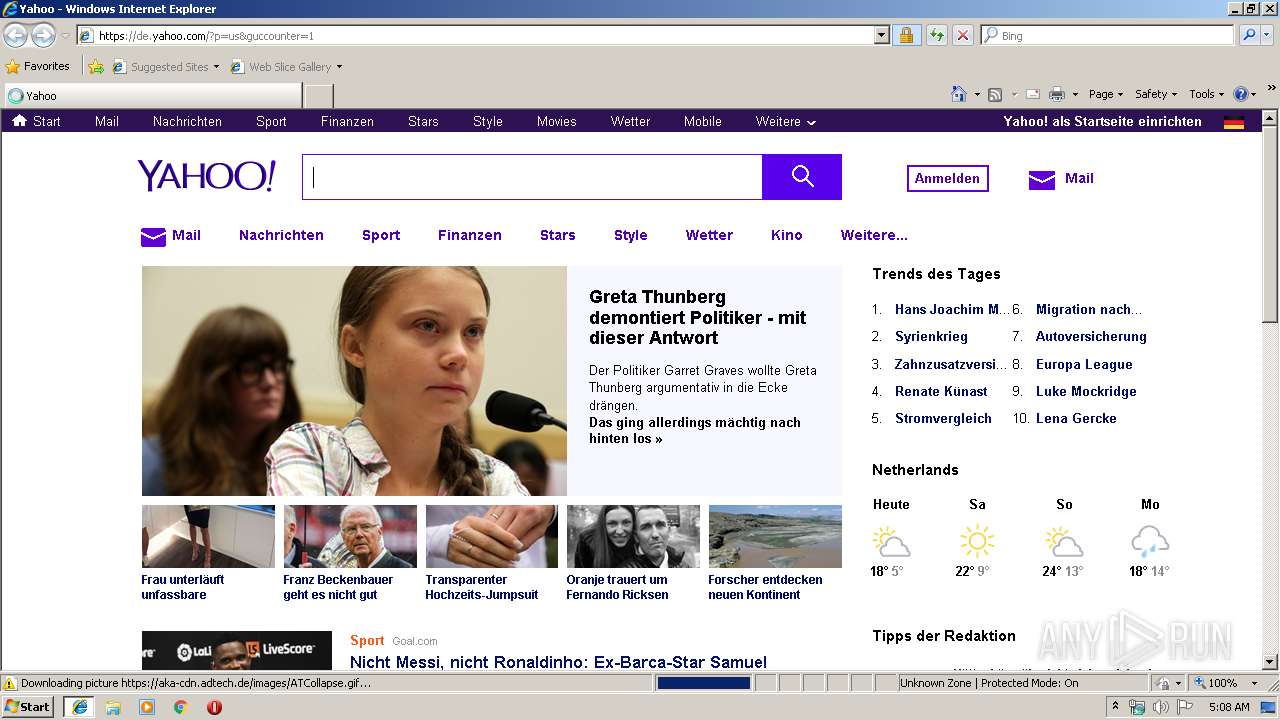Click the Read Mail envelope icon

pos(1032,94)
